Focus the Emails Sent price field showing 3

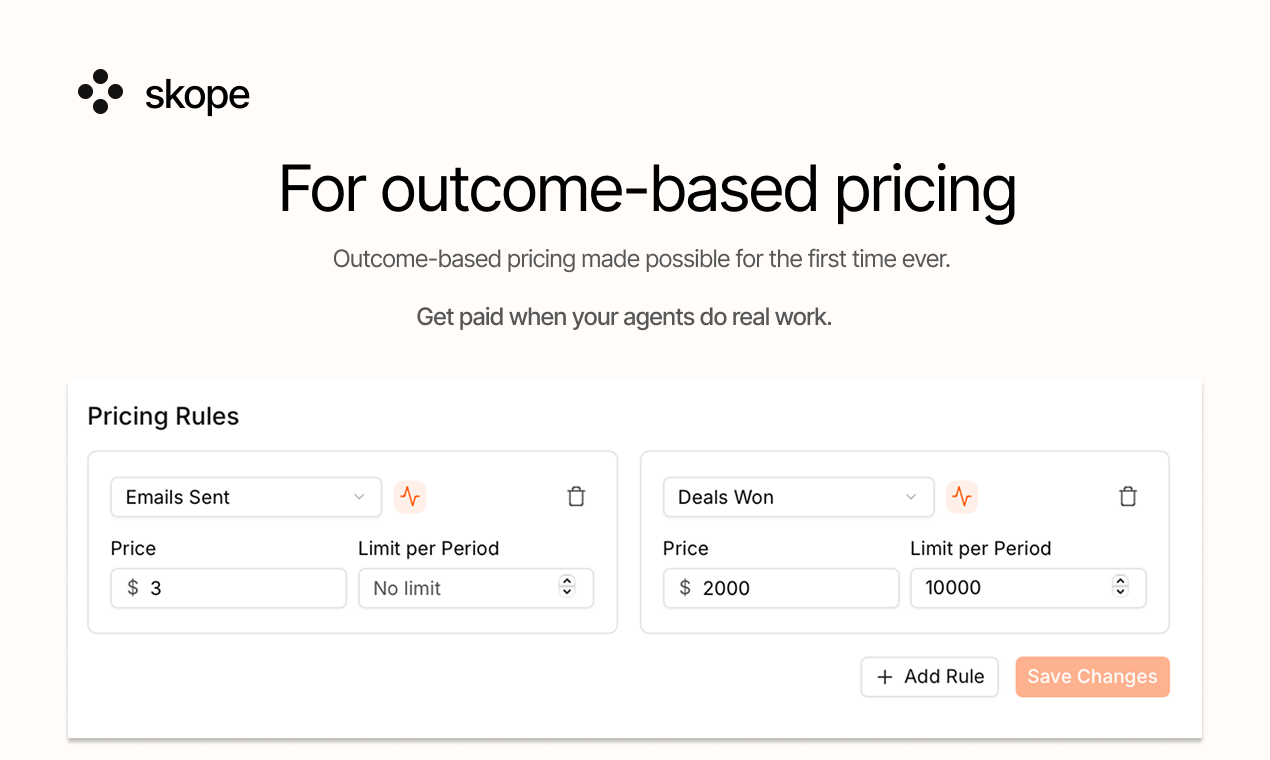pyautogui.click(x=229, y=588)
